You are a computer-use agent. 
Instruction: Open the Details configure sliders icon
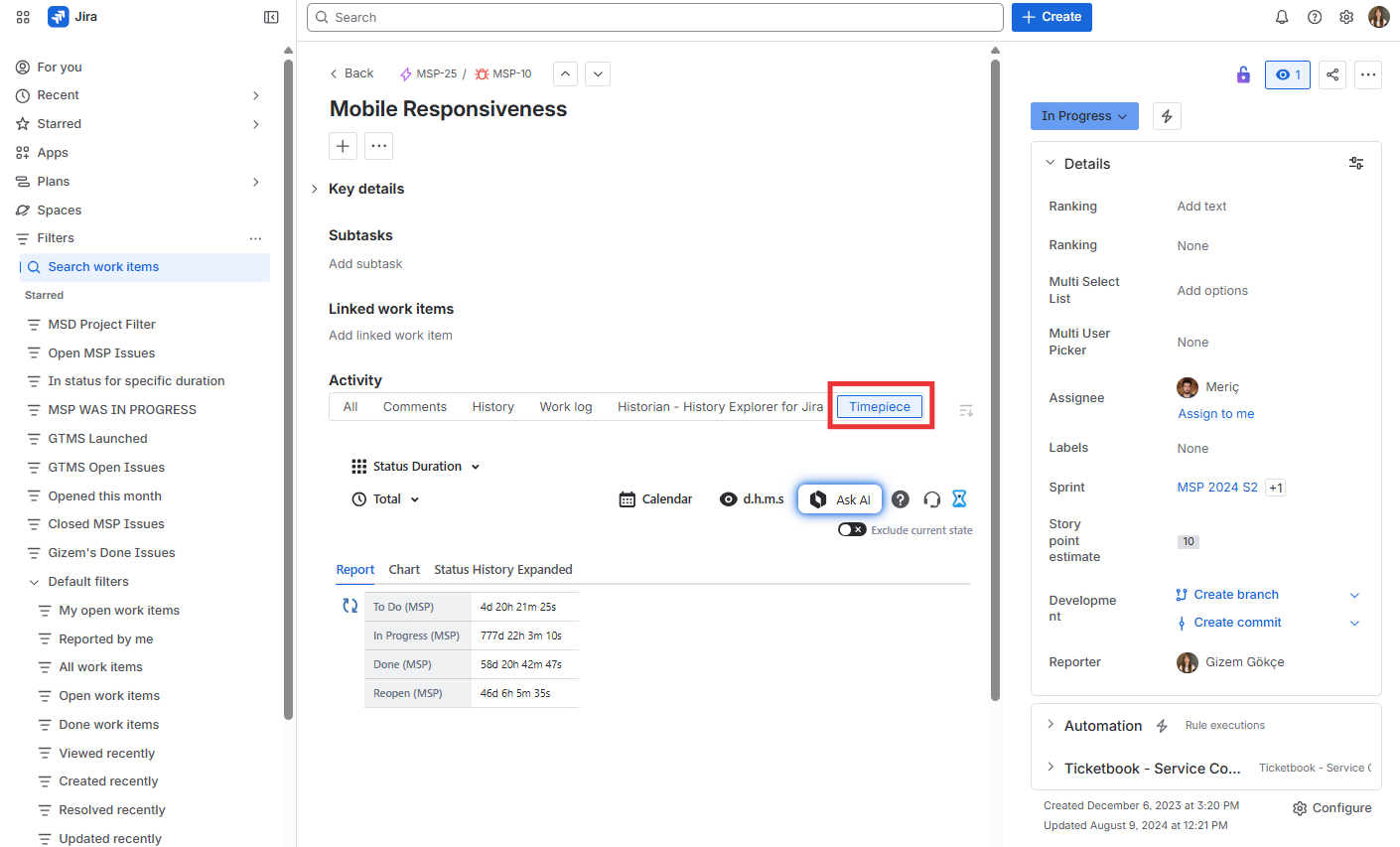click(x=1356, y=164)
